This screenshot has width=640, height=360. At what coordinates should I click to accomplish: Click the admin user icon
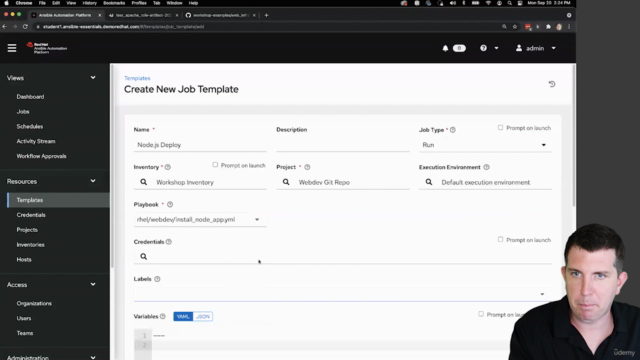pyautogui.click(x=519, y=48)
